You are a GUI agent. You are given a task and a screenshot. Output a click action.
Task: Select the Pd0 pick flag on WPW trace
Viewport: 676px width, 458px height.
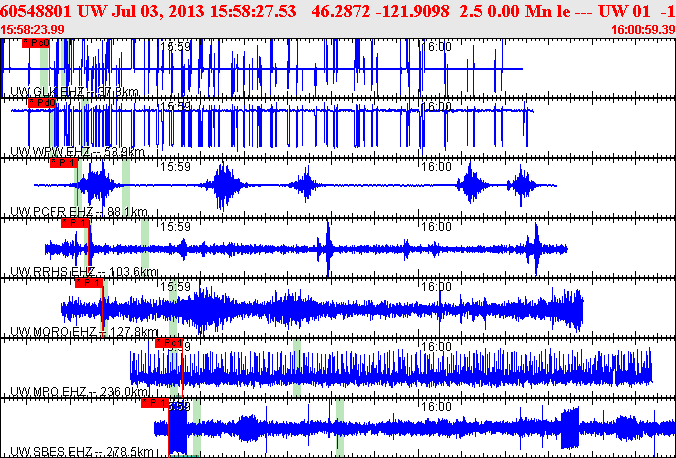[42, 103]
